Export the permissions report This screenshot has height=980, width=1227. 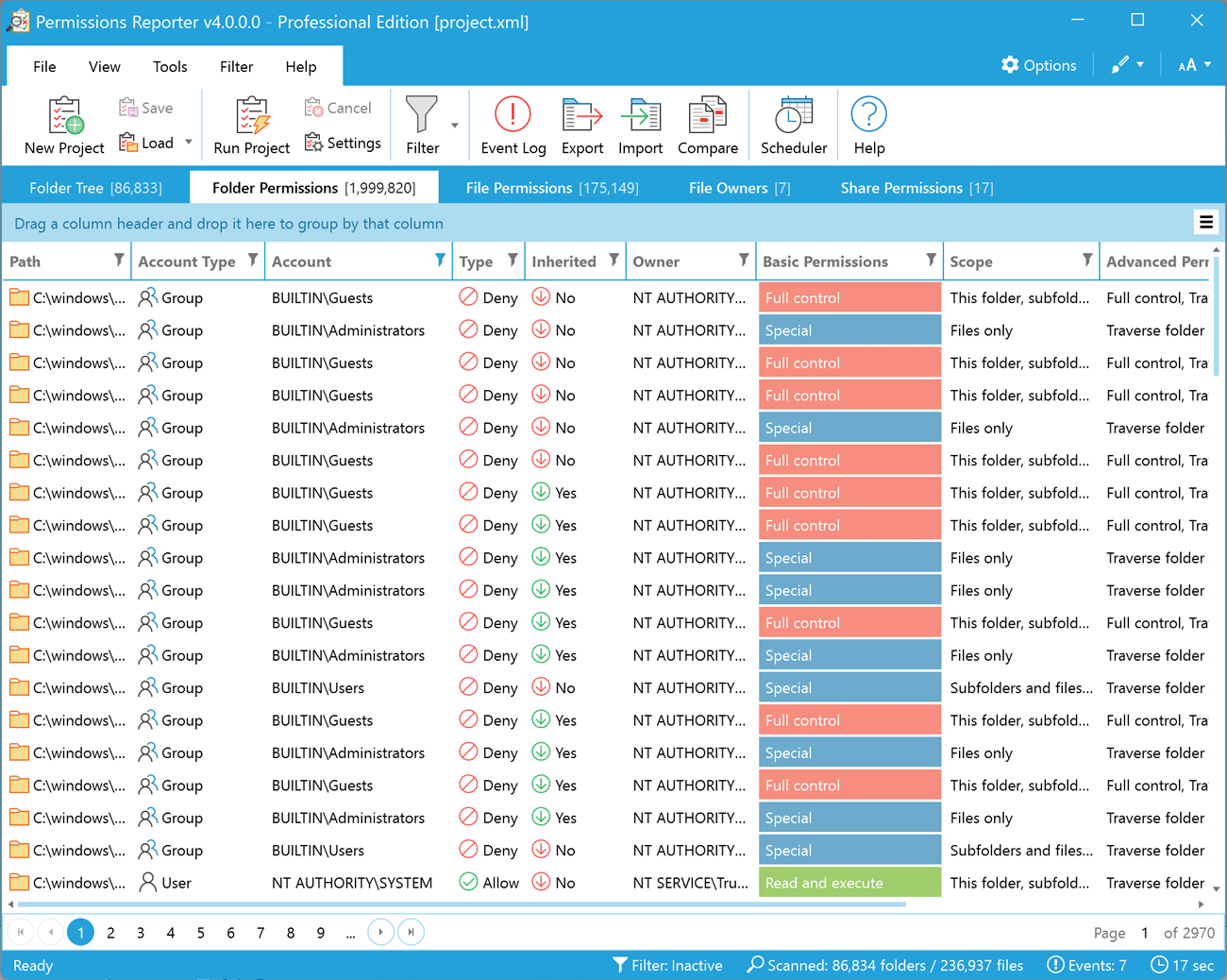point(581,125)
